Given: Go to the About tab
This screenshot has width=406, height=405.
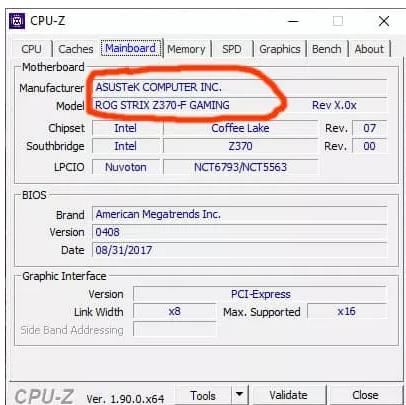Looking at the screenshot, I should [x=369, y=49].
